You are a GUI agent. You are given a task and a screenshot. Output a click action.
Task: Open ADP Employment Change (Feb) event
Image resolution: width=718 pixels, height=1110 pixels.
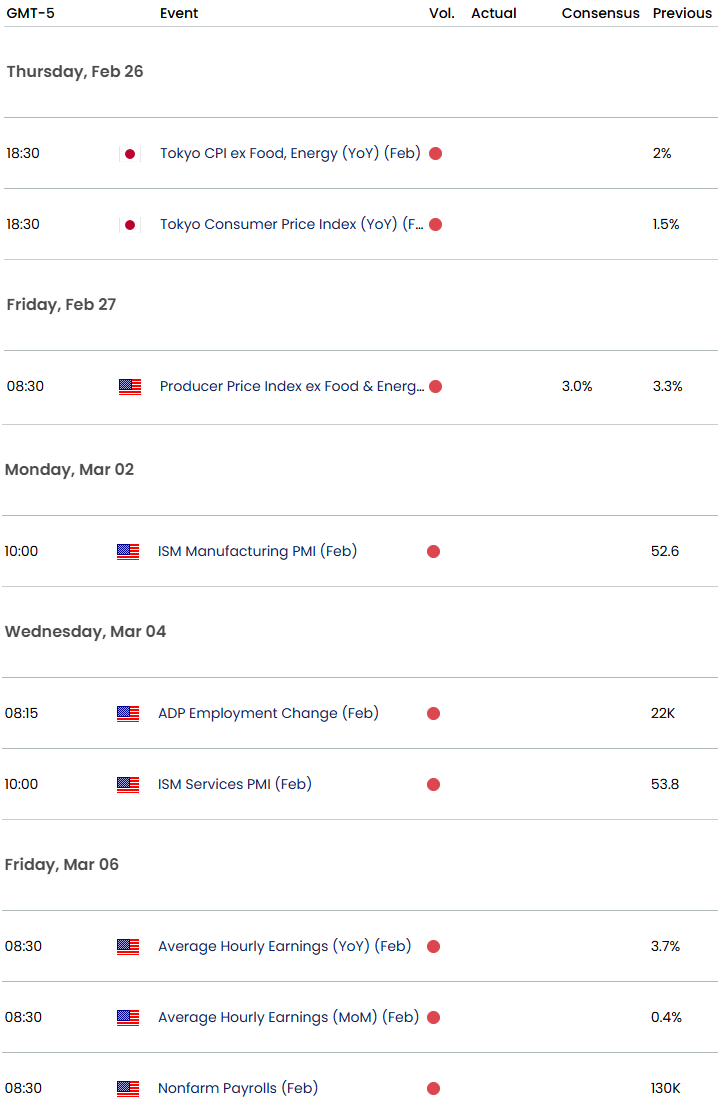pyautogui.click(x=268, y=714)
